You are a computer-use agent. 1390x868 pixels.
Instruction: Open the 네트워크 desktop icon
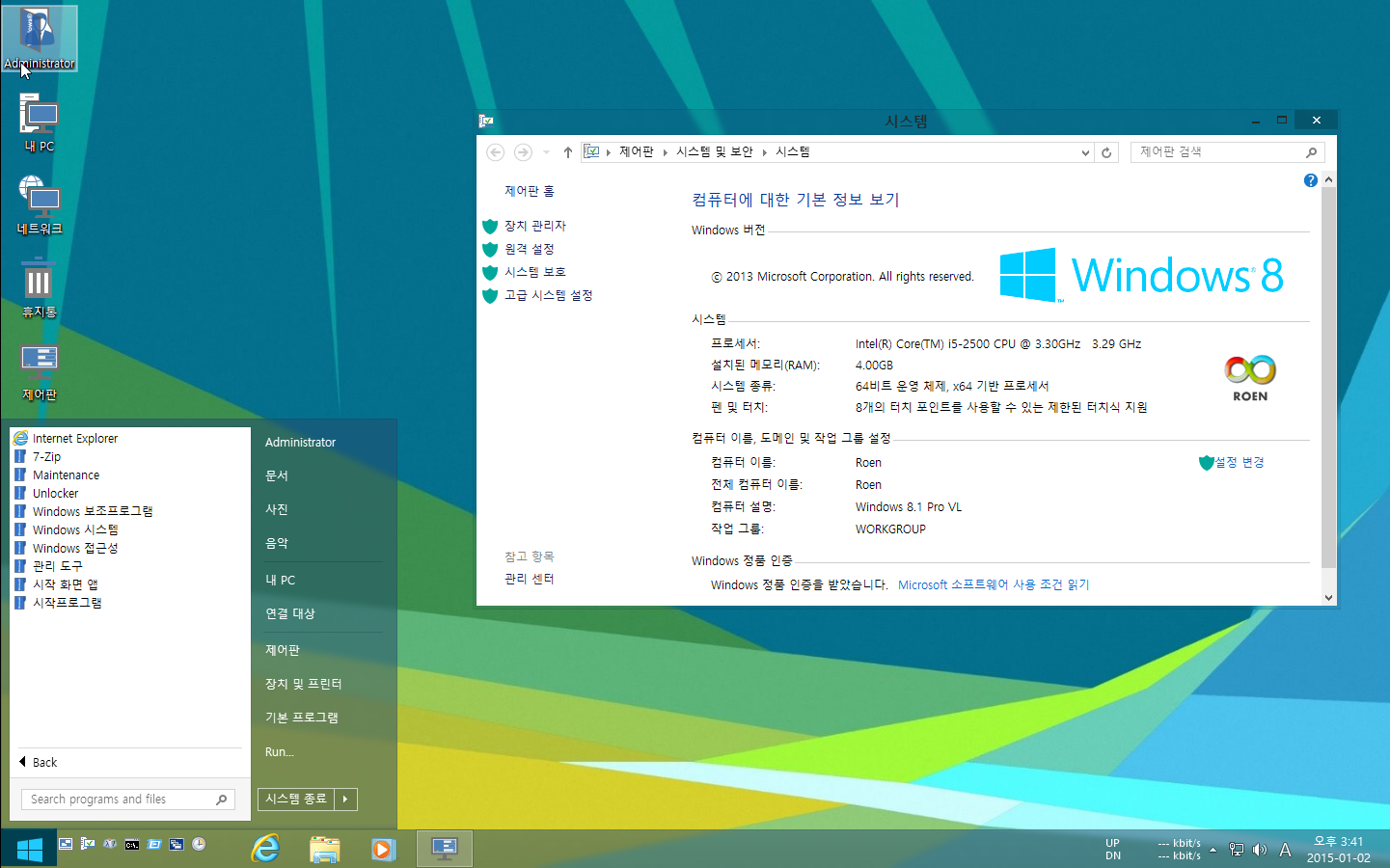click(39, 204)
